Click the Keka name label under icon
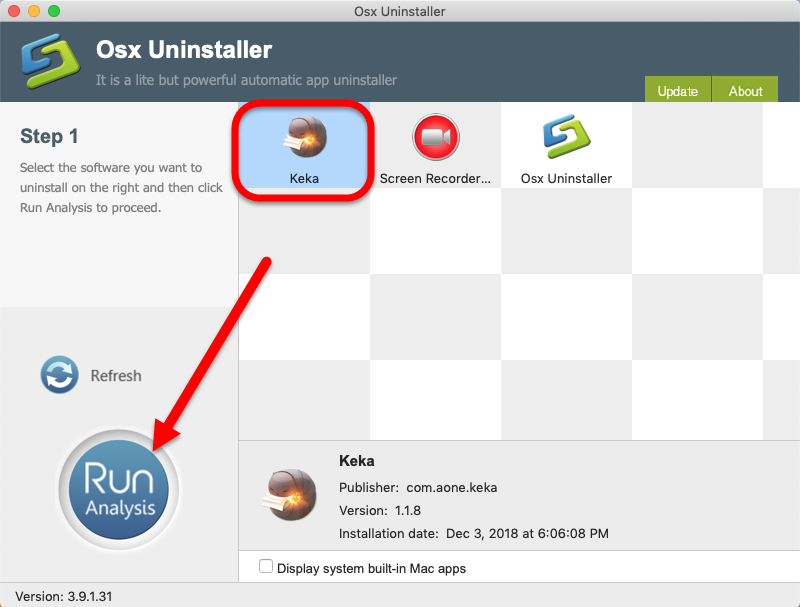Image resolution: width=800 pixels, height=607 pixels. tap(304, 179)
